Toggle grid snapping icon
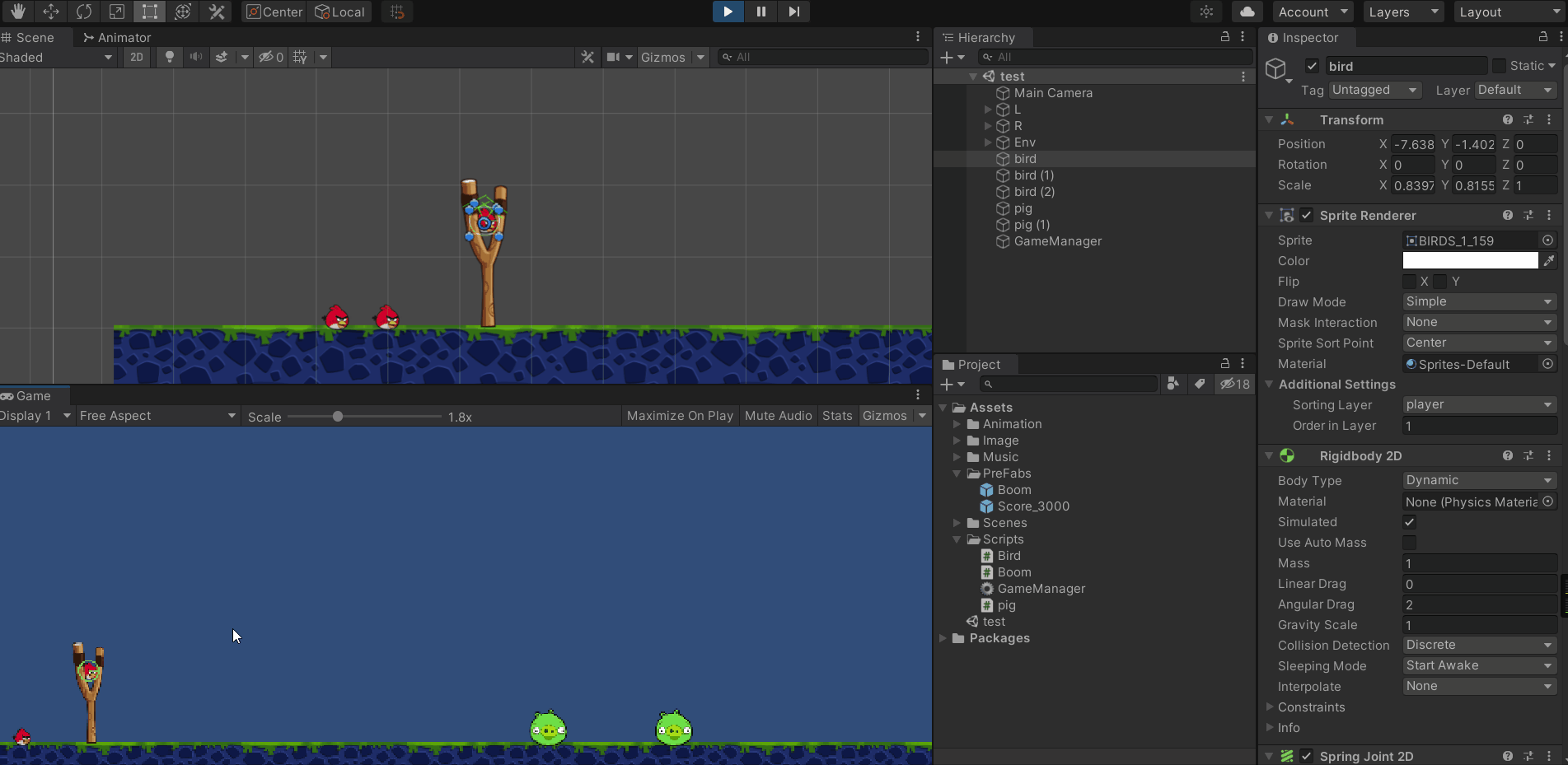This screenshot has height=765, width=1568. click(397, 12)
